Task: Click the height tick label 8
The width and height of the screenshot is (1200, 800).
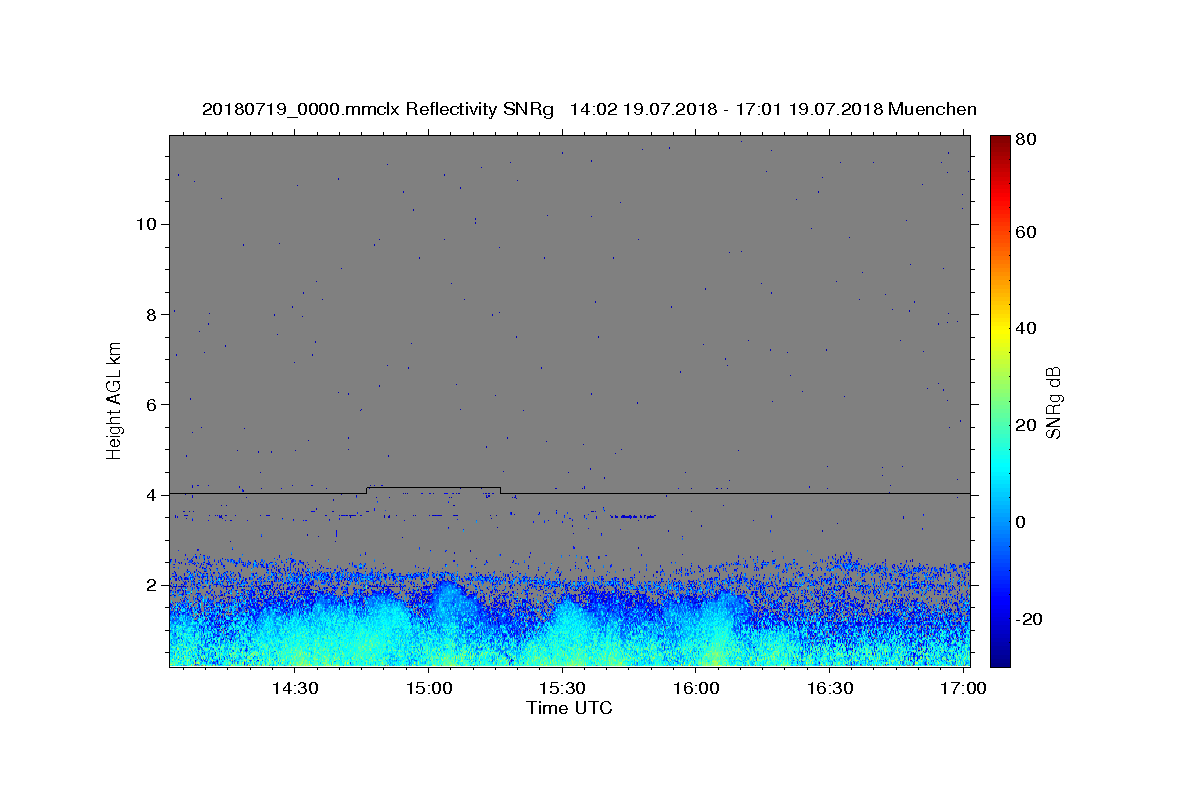Action: click(x=153, y=314)
